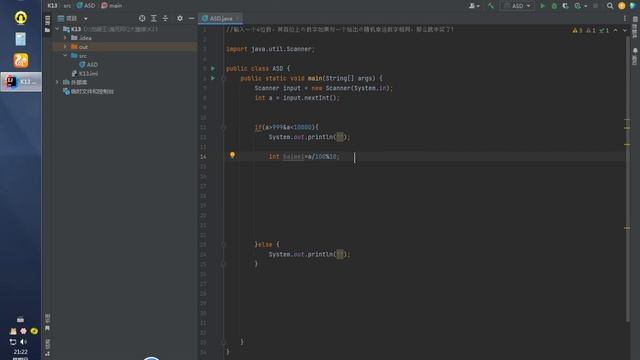
Task: Open notifications bell on right tool strip
Action: [635, 51]
